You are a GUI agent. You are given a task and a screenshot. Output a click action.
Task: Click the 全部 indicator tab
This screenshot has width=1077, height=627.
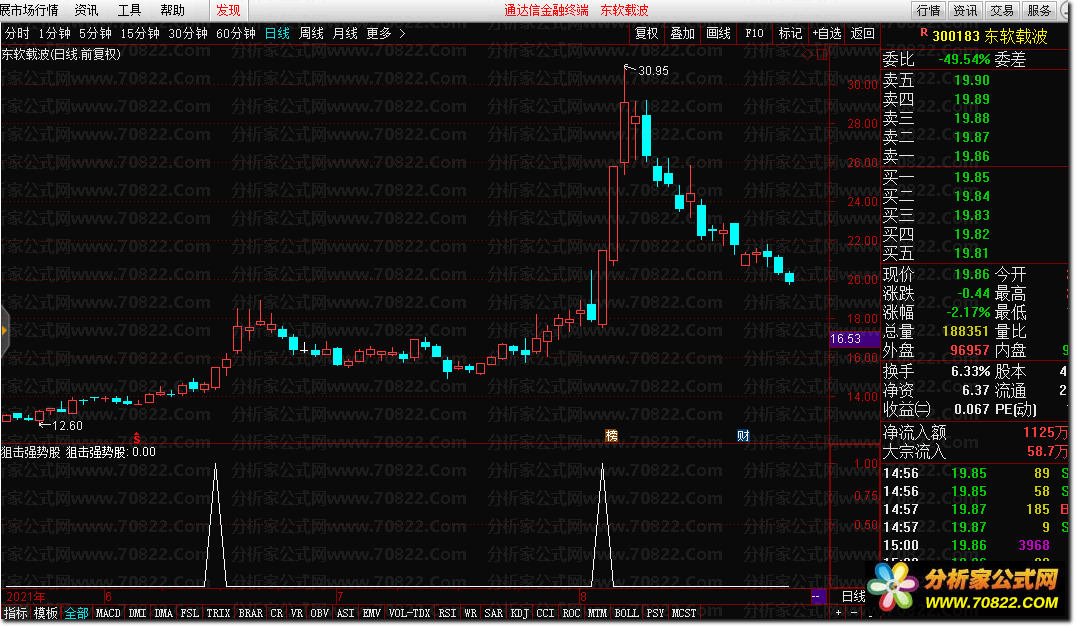[76, 613]
